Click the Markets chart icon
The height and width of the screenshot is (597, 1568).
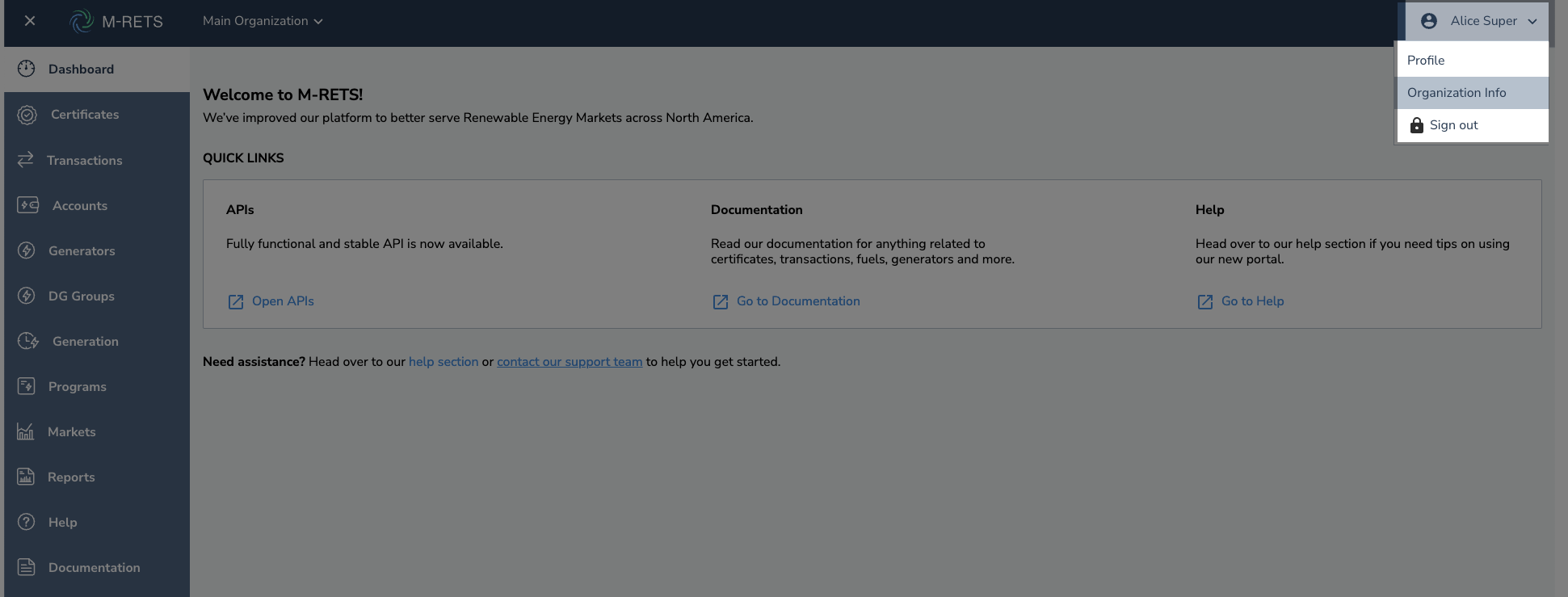[26, 431]
